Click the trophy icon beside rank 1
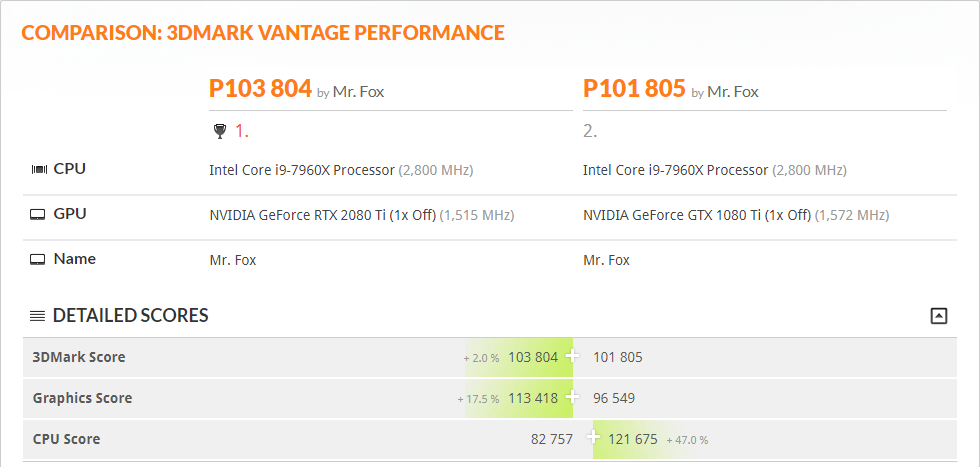980x467 pixels. point(219,131)
